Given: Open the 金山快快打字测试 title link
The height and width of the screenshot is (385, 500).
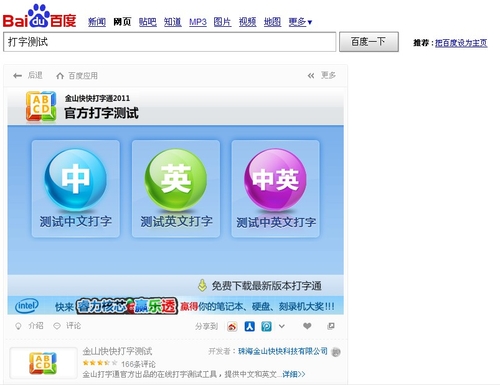Looking at the screenshot, I should click(x=117, y=351).
